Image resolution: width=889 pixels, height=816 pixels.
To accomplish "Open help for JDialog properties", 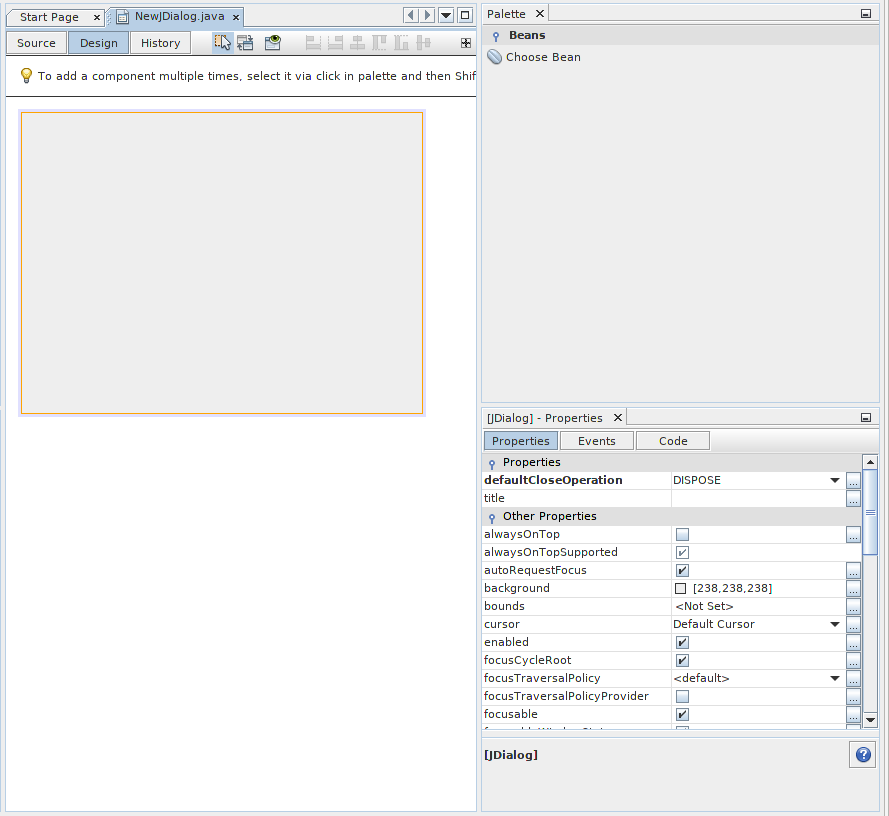I will 863,755.
